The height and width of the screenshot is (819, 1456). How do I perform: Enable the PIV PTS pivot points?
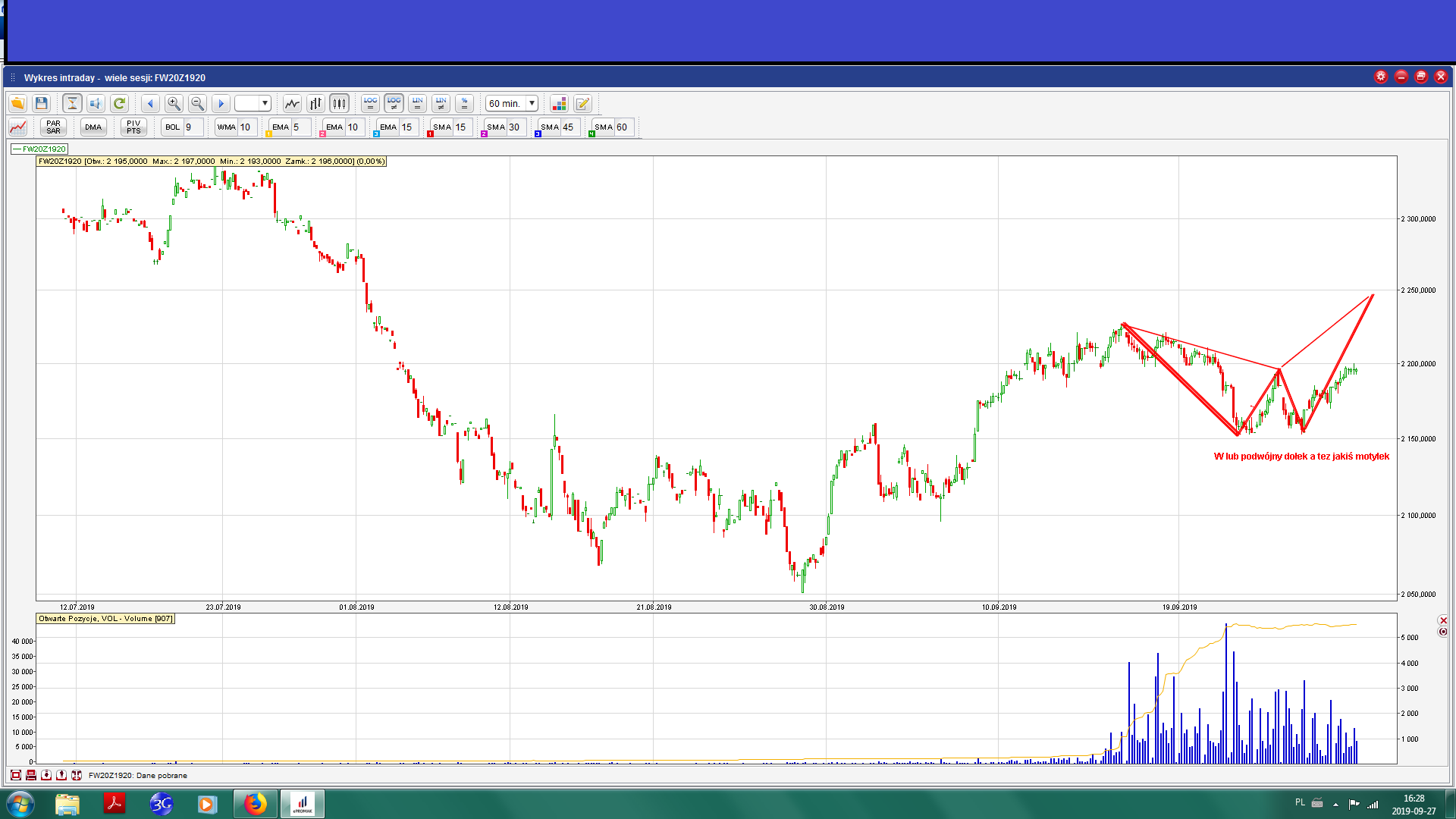133,127
